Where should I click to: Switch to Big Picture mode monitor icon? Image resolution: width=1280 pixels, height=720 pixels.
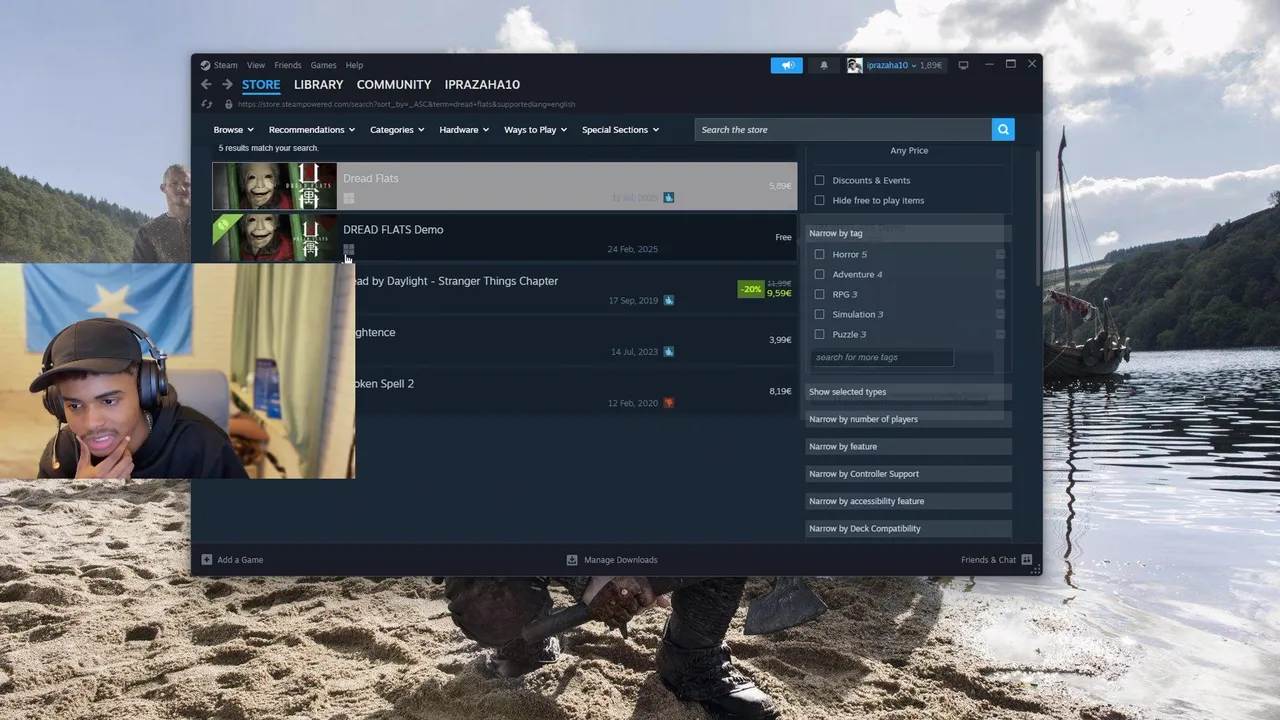point(963,65)
